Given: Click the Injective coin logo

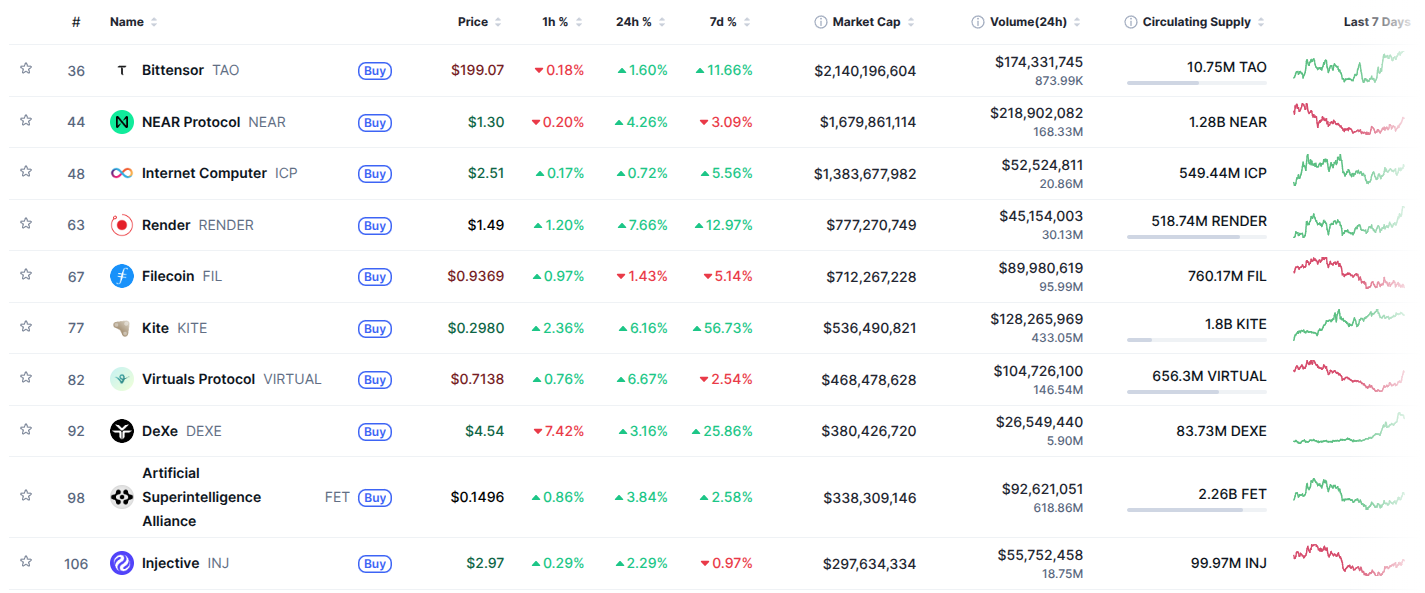Looking at the screenshot, I should pyautogui.click(x=122, y=564).
